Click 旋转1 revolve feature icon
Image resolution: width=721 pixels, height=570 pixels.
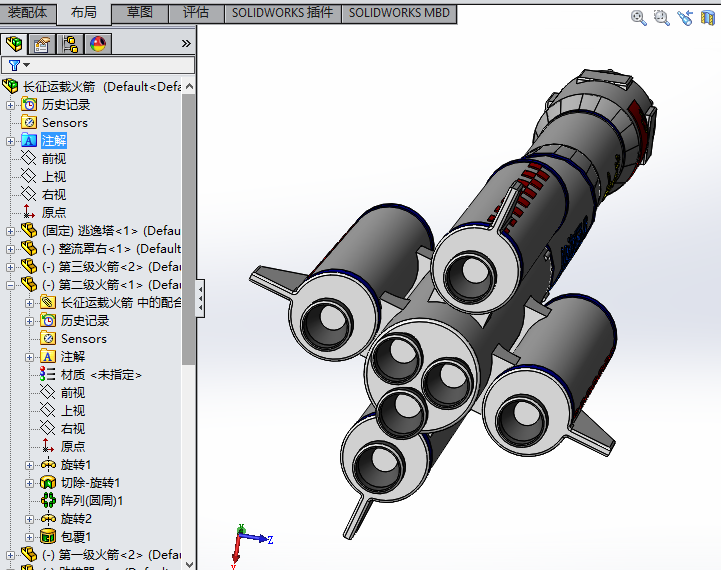[48, 465]
